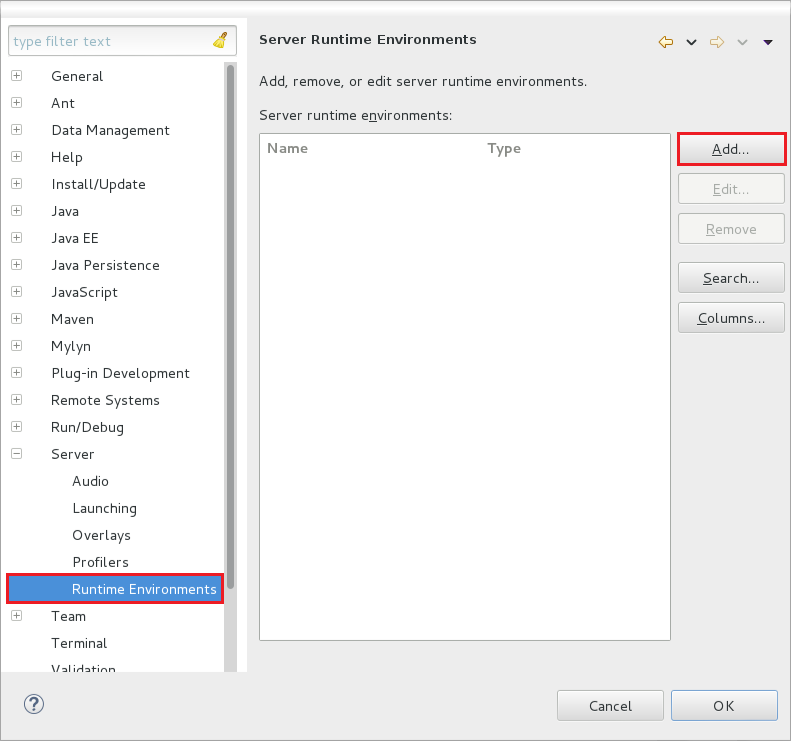Image resolution: width=791 pixels, height=741 pixels.
Task: Expand the Run/Debug node
Action: click(17, 426)
